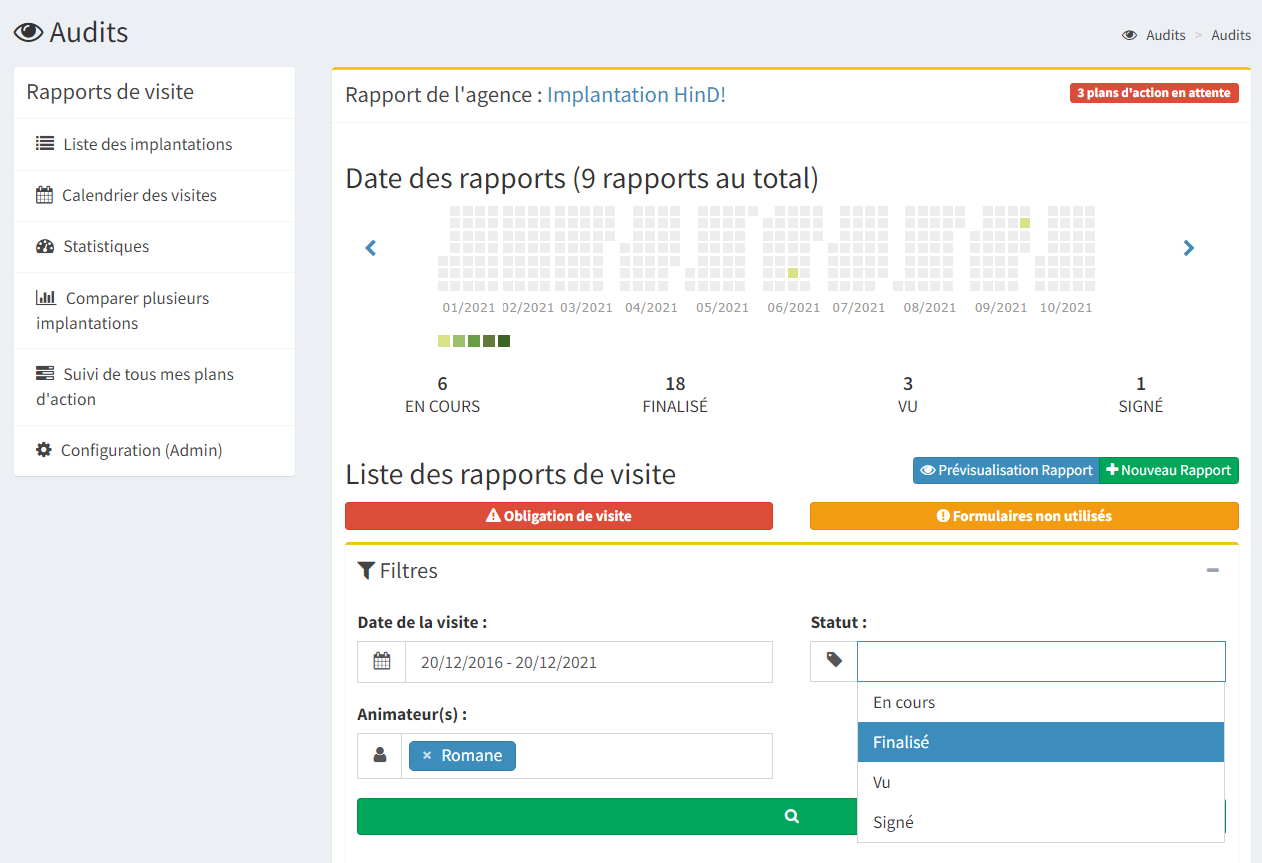The image size is (1262, 863).
Task: Click the 10/2021 month label
Action: [1066, 308]
